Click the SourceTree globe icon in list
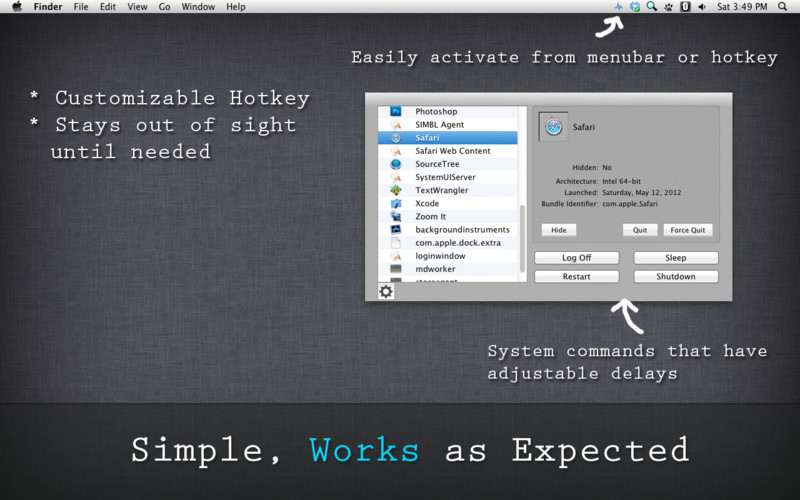Screen dimensions: 800x500 click(x=395, y=164)
